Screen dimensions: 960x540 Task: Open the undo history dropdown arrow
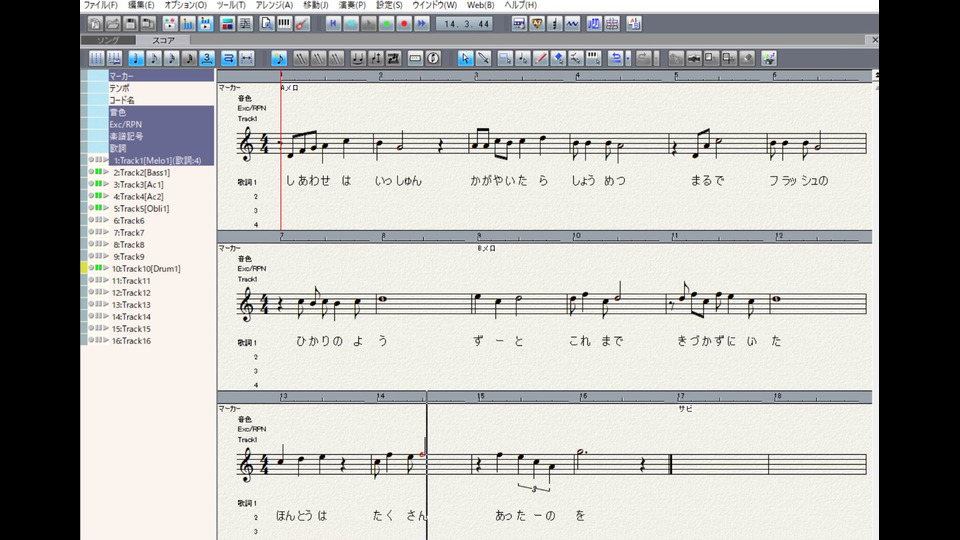point(628,58)
